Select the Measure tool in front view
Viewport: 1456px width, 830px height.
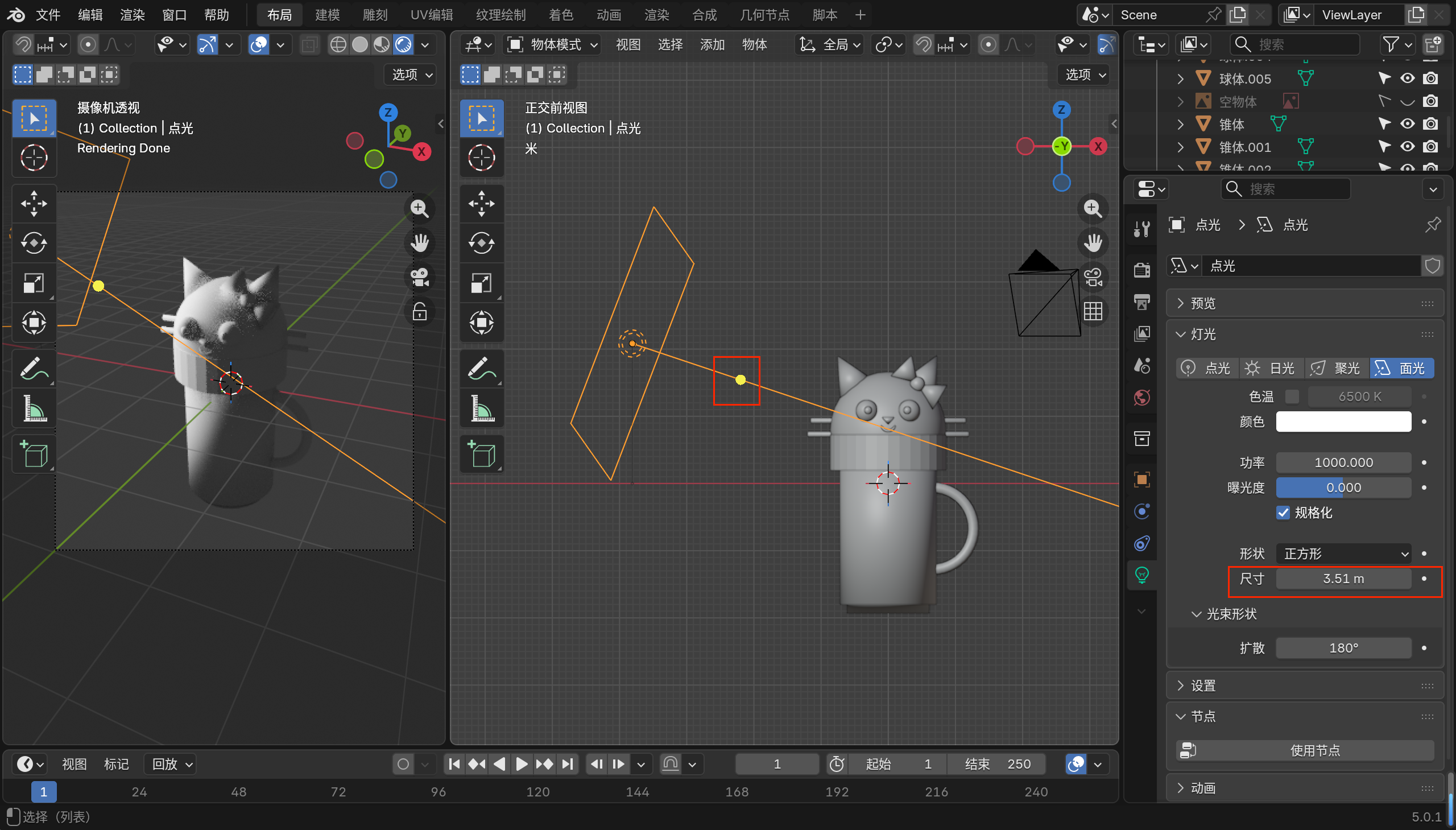pos(482,408)
